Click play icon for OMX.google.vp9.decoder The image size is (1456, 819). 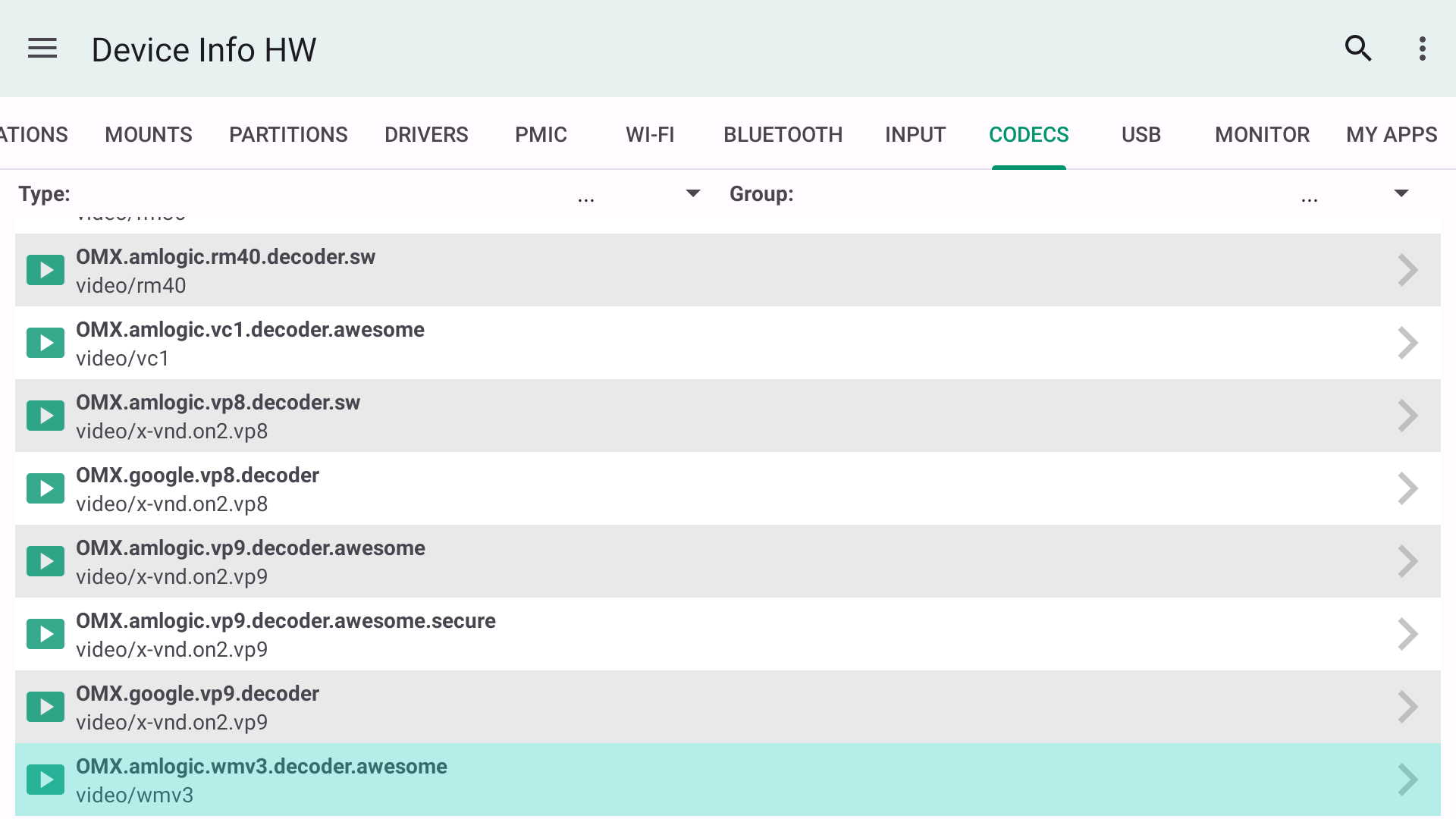click(x=45, y=707)
